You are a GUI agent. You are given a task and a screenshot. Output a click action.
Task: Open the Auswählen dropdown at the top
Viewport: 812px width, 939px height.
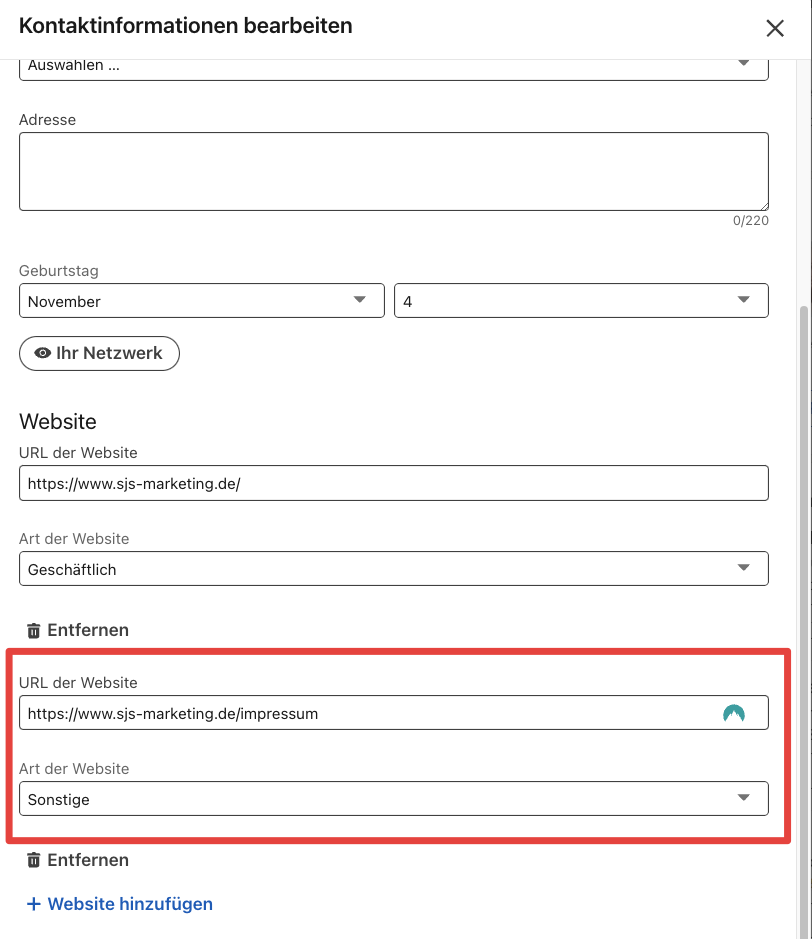pyautogui.click(x=393, y=66)
